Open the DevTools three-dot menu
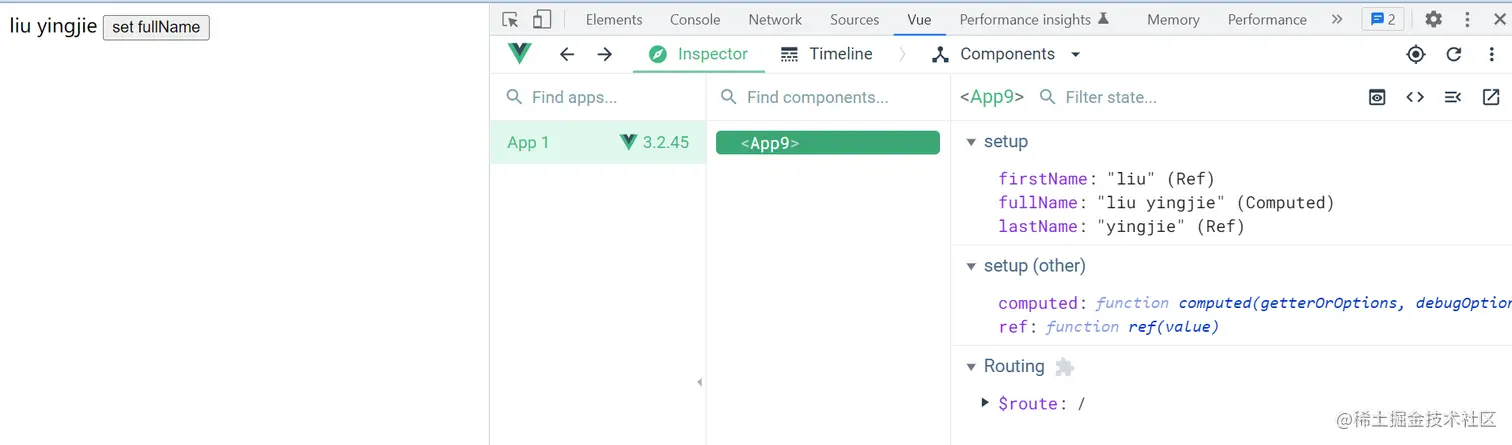The image size is (1512, 445). (x=1468, y=19)
